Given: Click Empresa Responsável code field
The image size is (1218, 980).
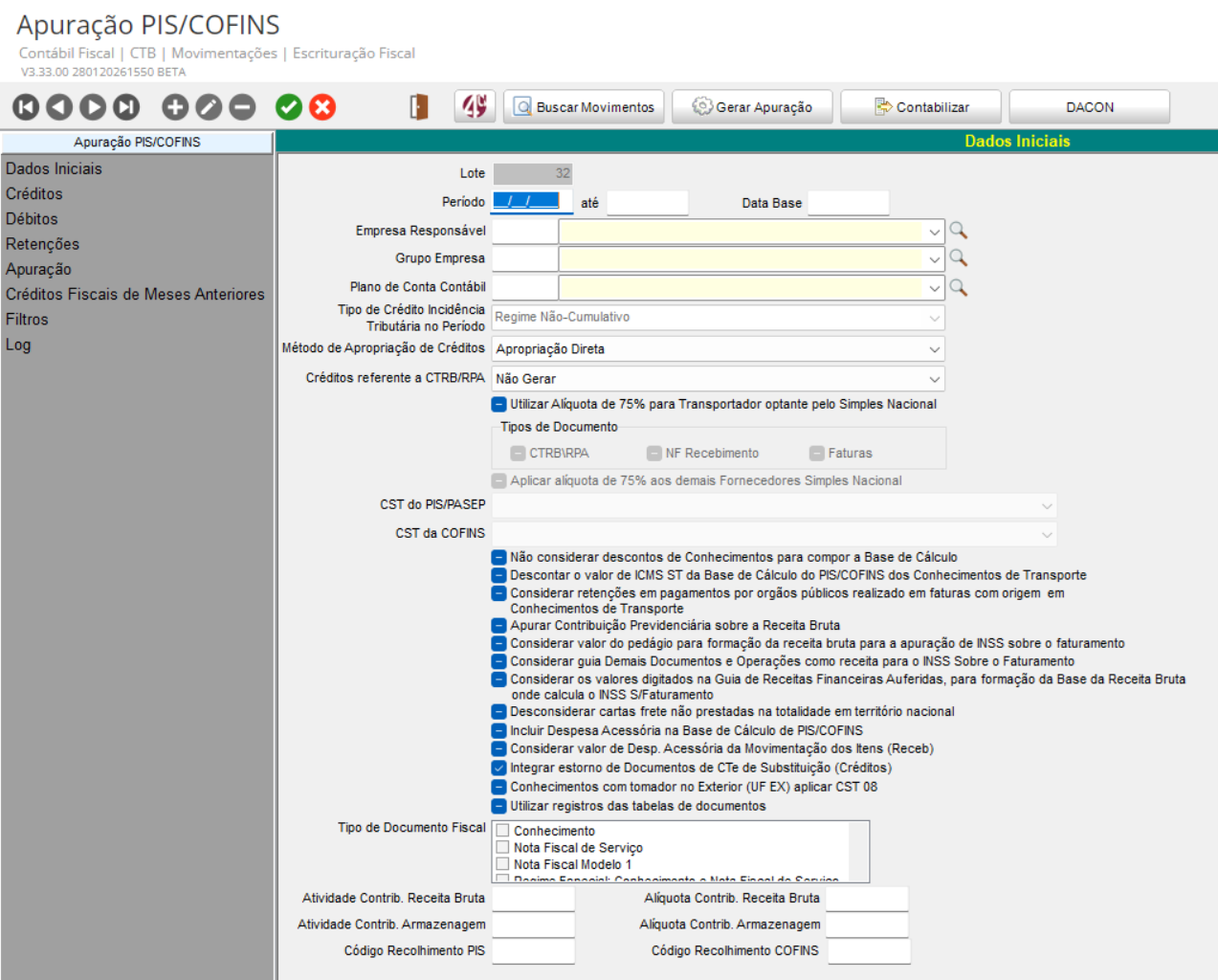Looking at the screenshot, I should (524, 232).
